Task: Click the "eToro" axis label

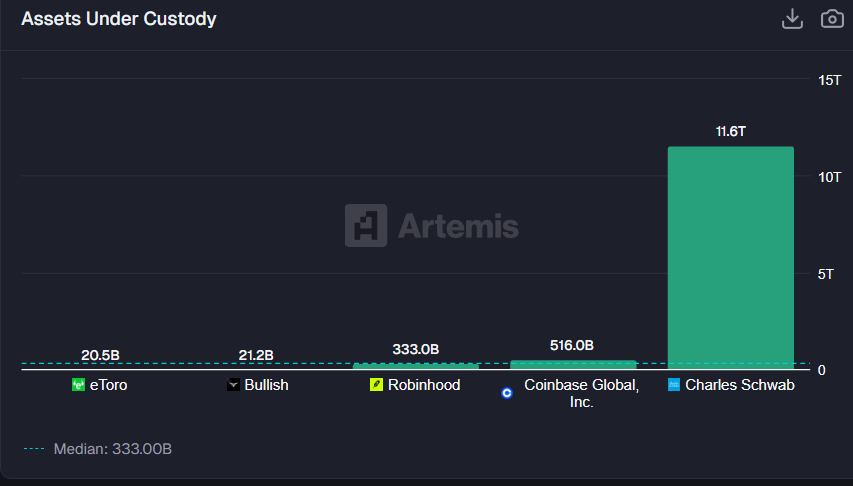Action: click(x=108, y=385)
